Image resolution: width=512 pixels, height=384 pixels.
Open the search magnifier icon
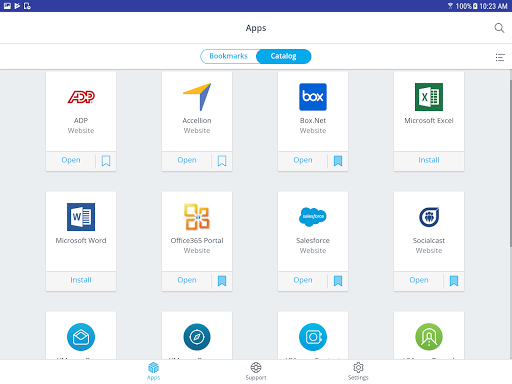pyautogui.click(x=499, y=28)
